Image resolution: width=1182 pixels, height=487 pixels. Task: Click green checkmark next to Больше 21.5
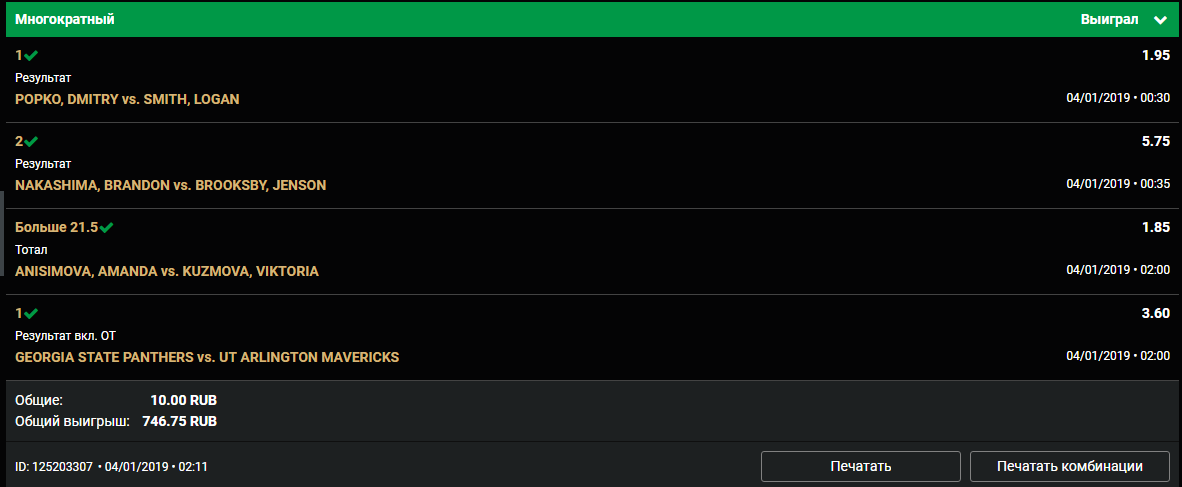107,228
